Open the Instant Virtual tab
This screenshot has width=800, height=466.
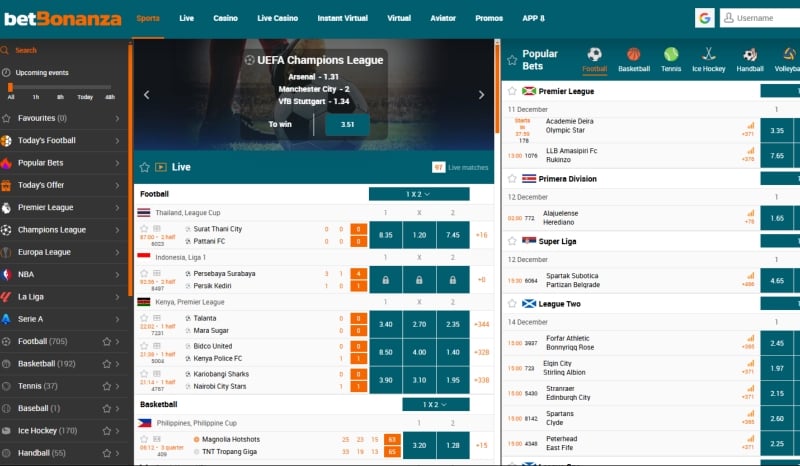coord(342,18)
